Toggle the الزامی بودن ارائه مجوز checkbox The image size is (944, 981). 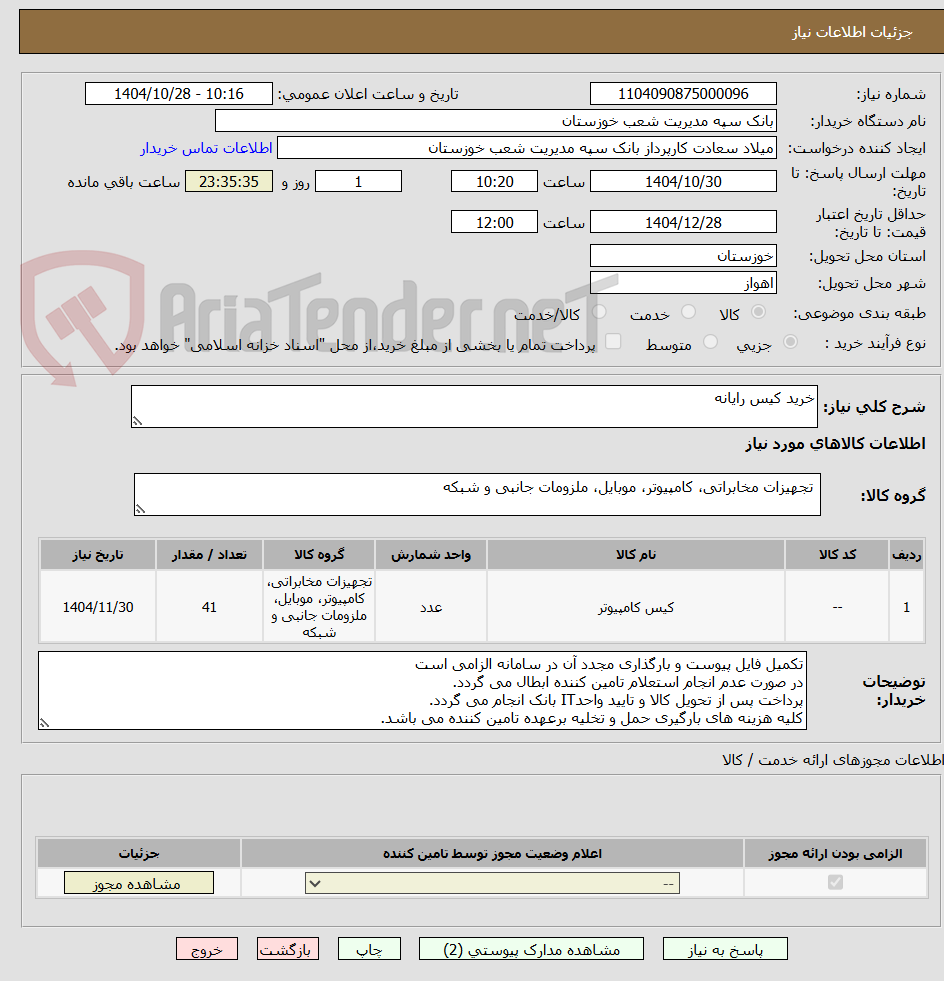tap(835, 882)
